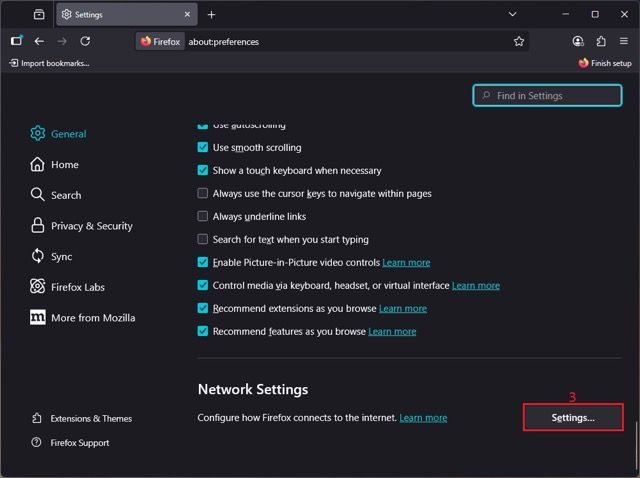Switch to the Firefox Labs section
The width and height of the screenshot is (640, 478).
pyautogui.click(x=77, y=287)
